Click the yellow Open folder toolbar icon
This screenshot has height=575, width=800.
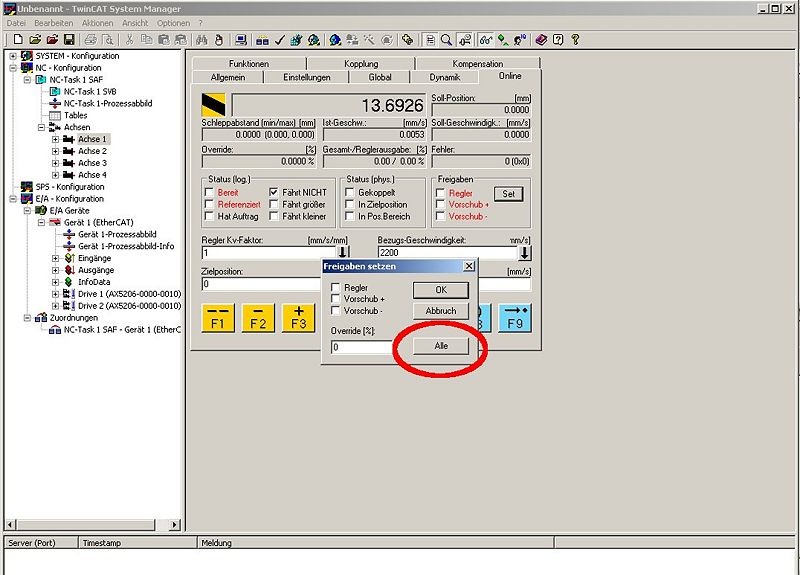35,39
